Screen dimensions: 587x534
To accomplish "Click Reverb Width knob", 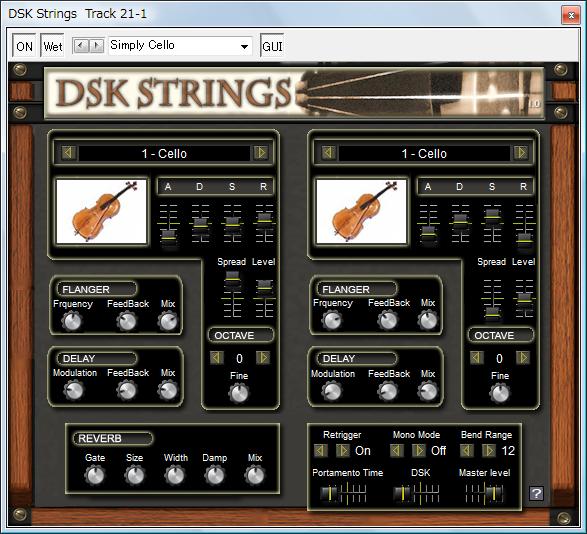I will 175,476.
